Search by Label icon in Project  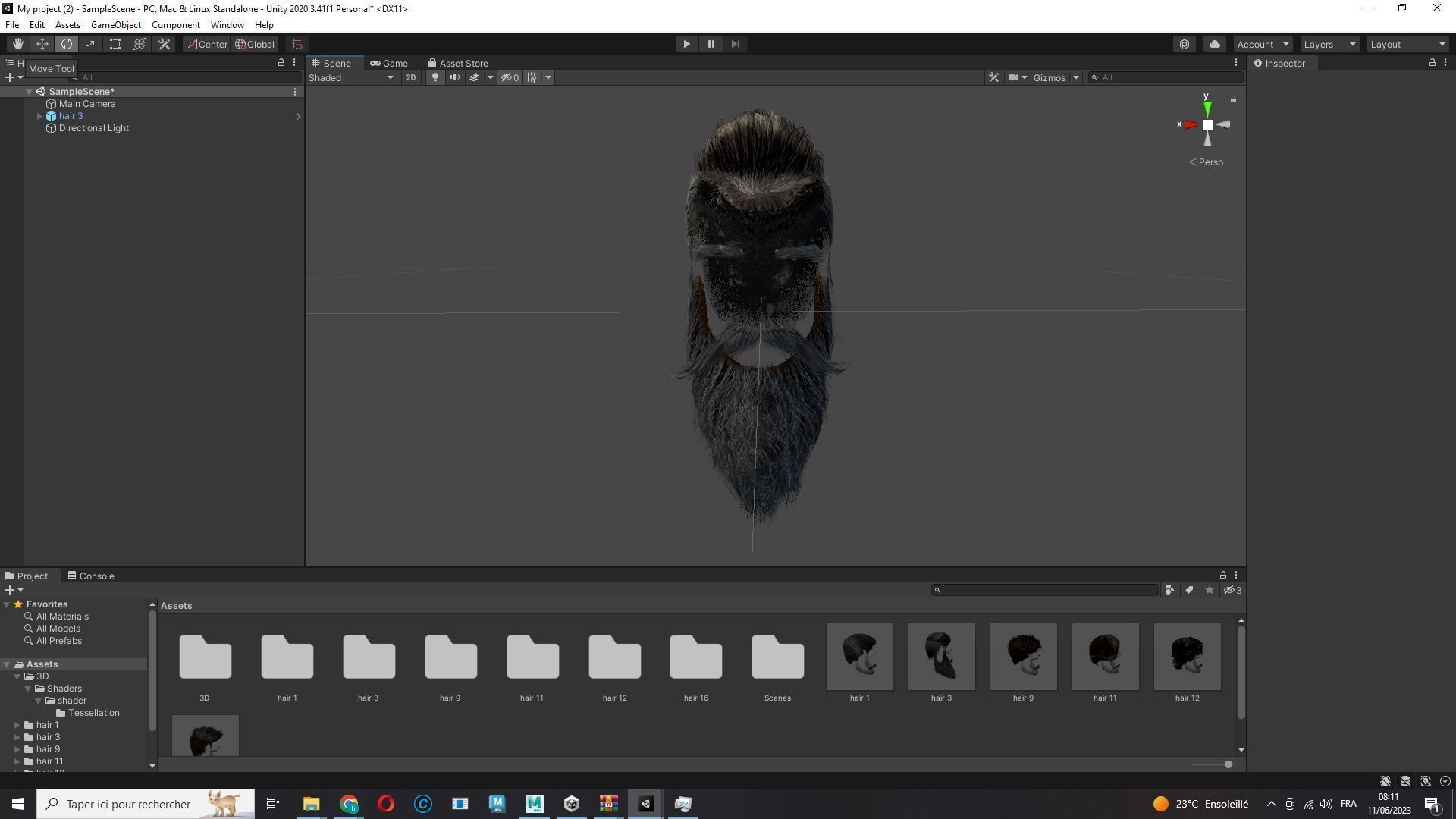(x=1189, y=590)
